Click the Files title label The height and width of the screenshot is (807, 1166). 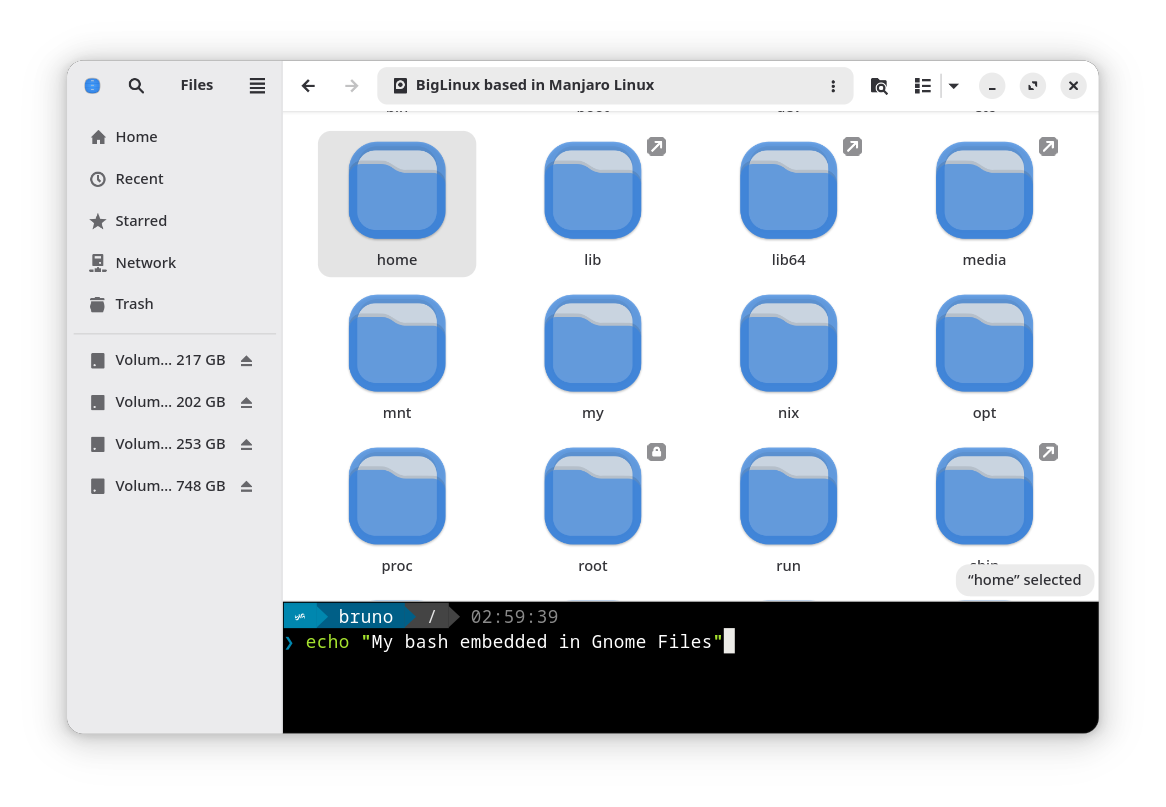[196, 86]
